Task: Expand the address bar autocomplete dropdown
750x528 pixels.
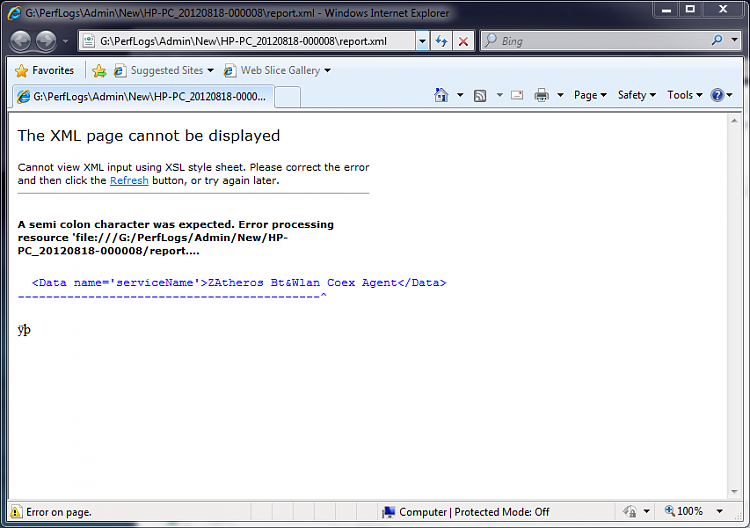Action: pos(422,41)
